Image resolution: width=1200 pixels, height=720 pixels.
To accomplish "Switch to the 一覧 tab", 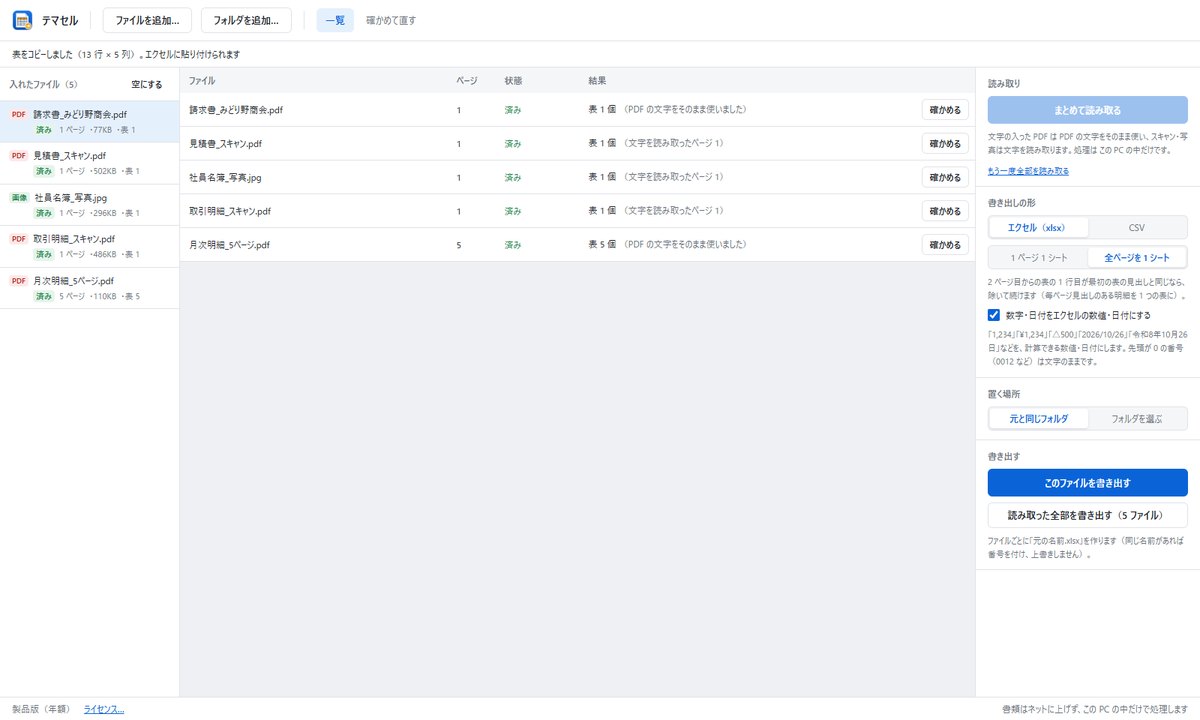I will [335, 20].
